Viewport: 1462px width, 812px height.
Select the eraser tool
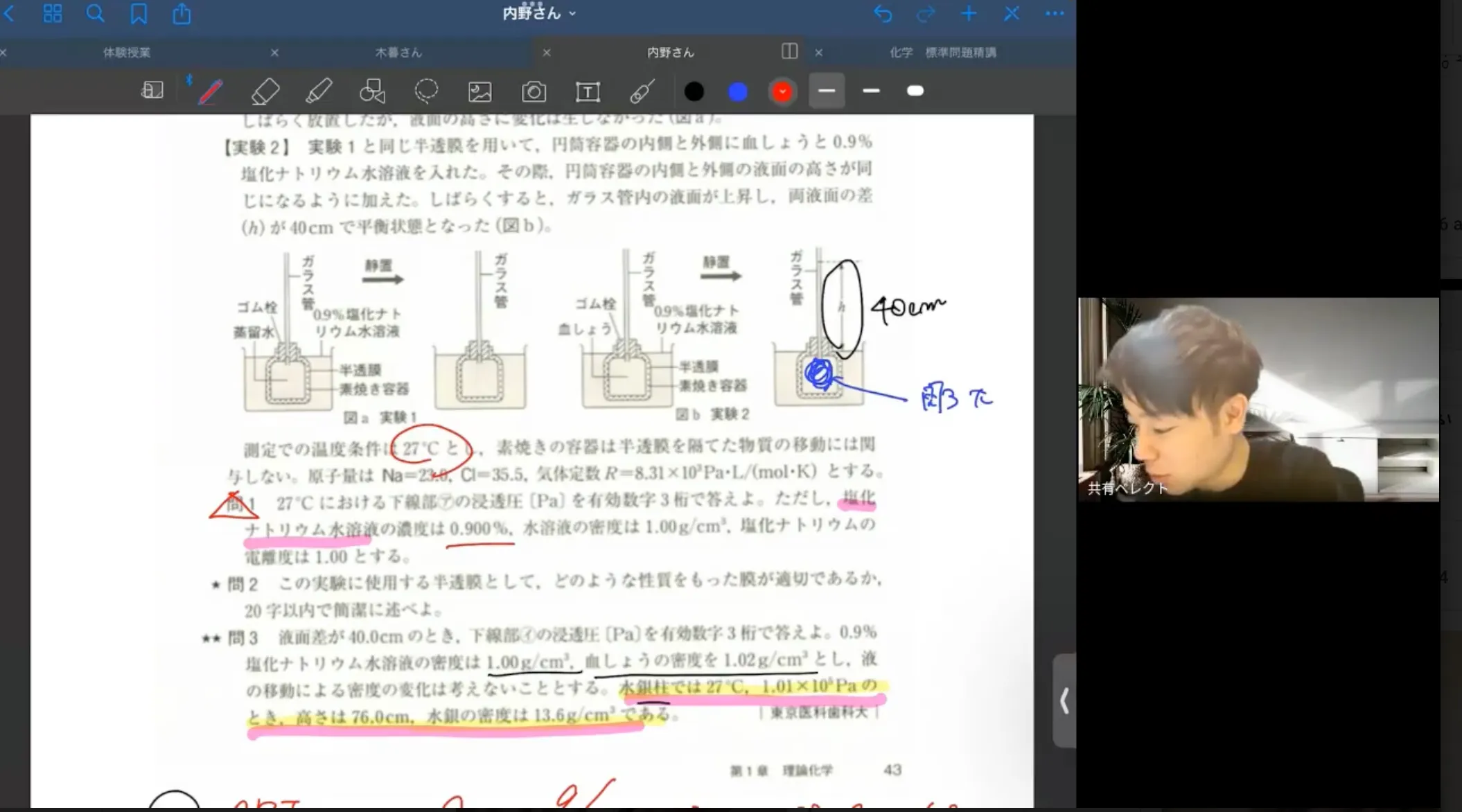coord(265,91)
